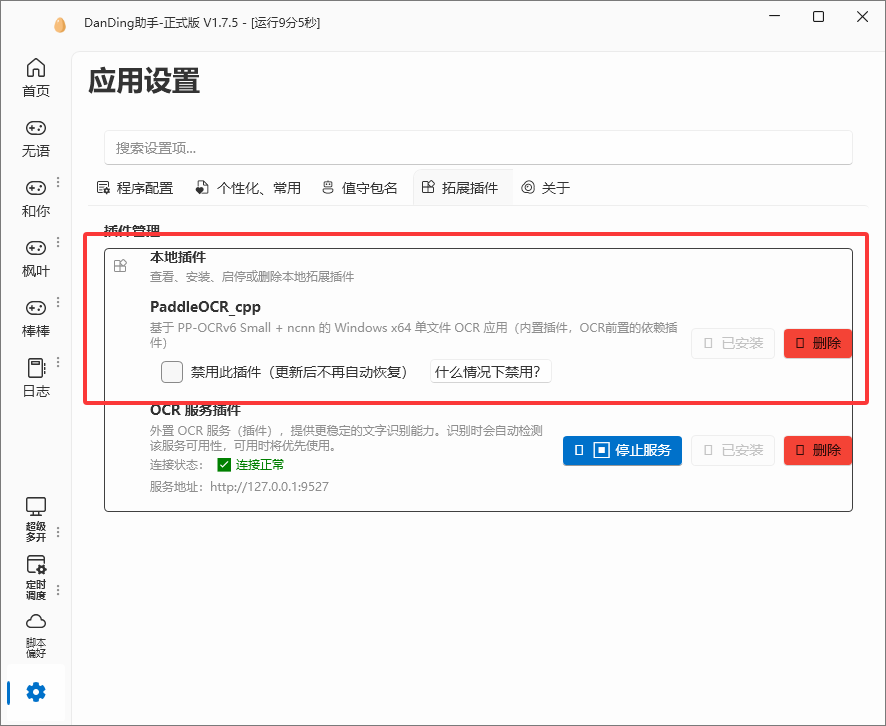The height and width of the screenshot is (726, 886).
Task: Switch to the 值守包名 tab
Action: click(359, 188)
